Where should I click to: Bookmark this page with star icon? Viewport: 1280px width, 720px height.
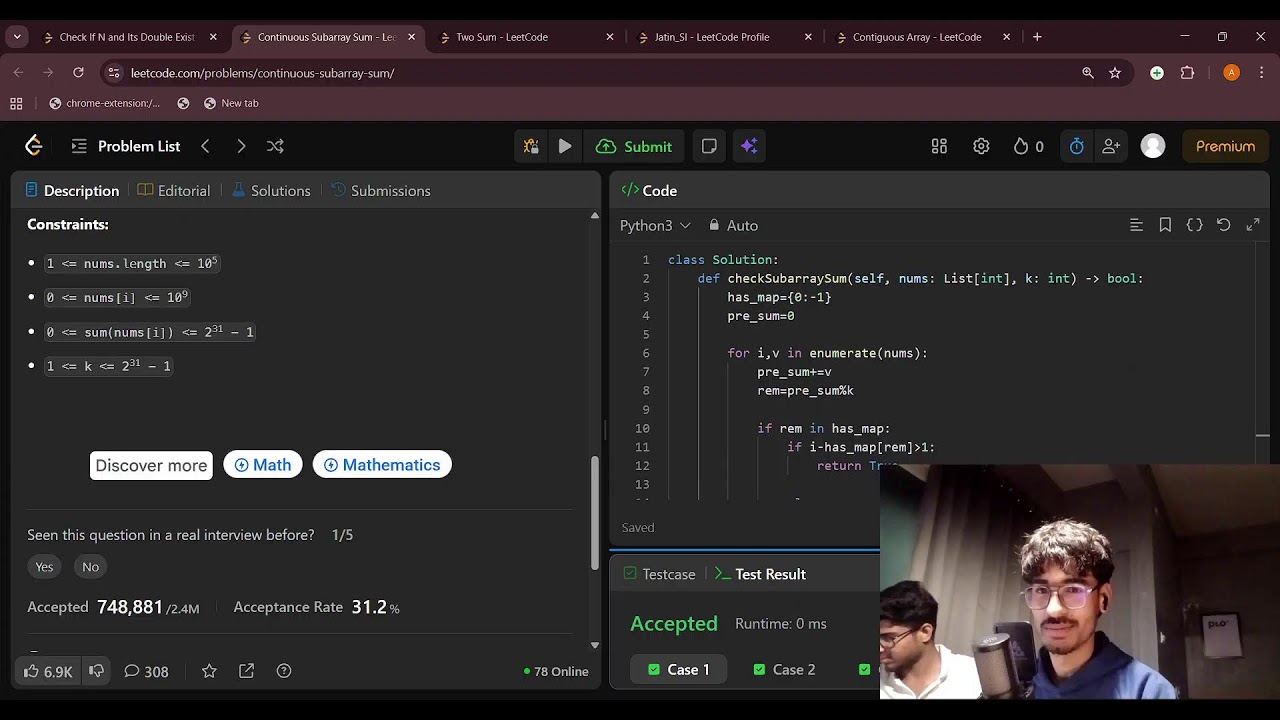[1115, 73]
